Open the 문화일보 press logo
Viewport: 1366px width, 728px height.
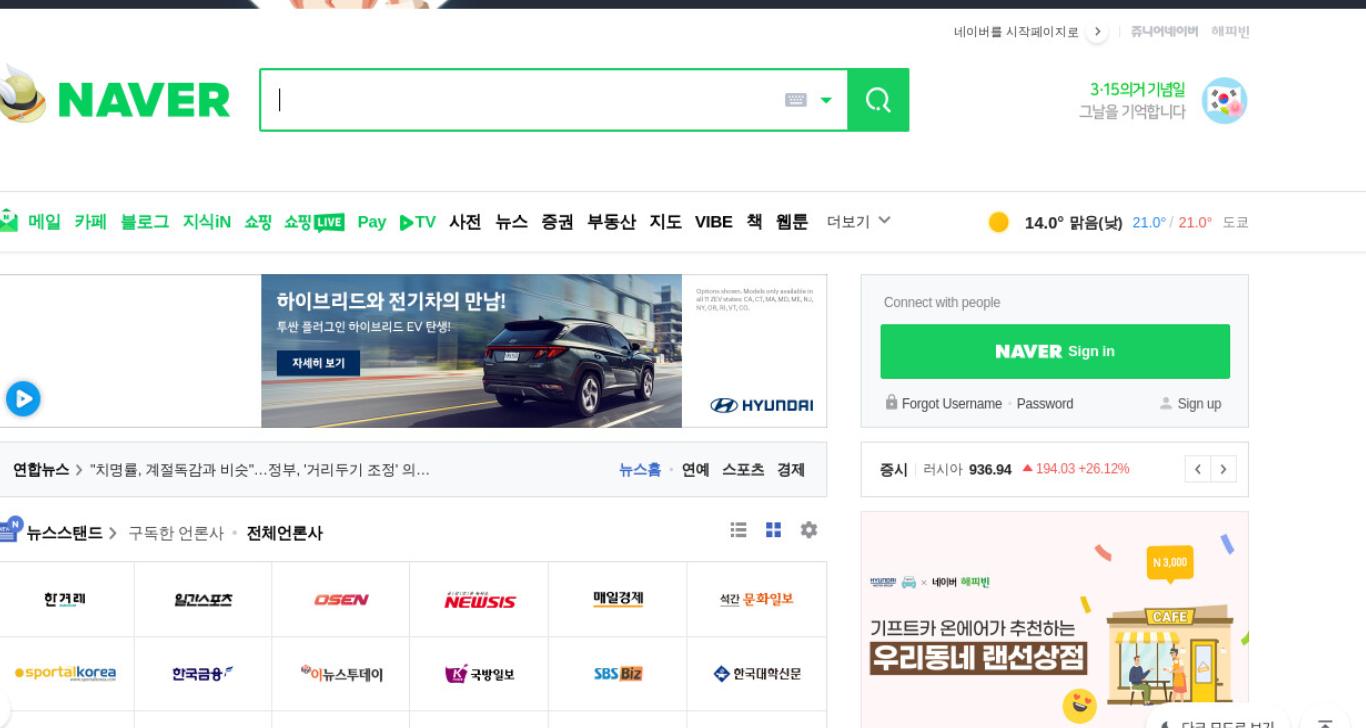point(757,599)
